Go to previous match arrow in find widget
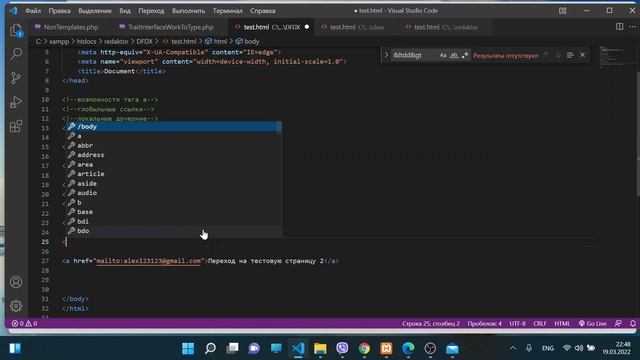The height and width of the screenshot is (360, 640). click(x=546, y=55)
